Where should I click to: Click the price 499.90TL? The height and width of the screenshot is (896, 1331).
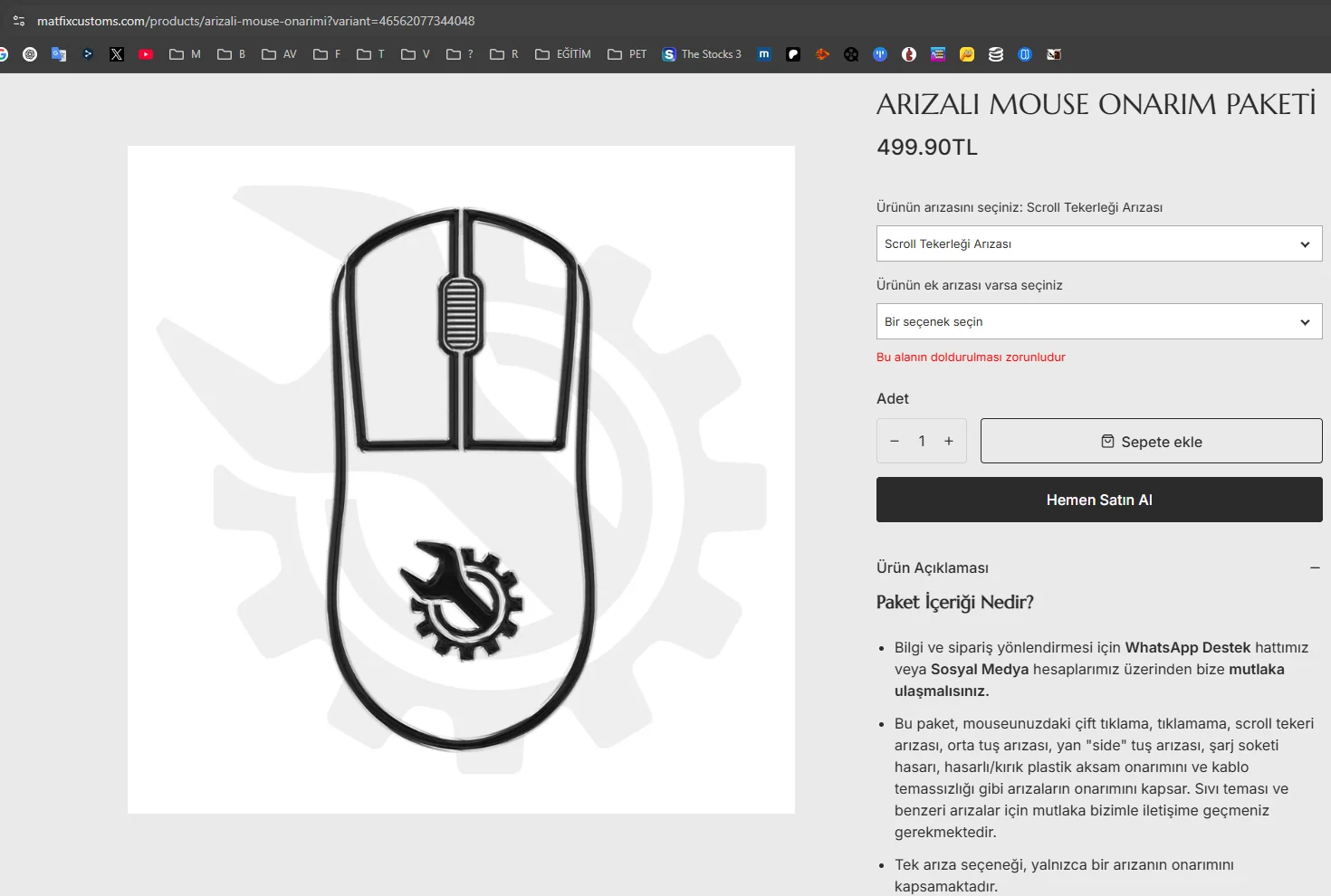(x=927, y=148)
